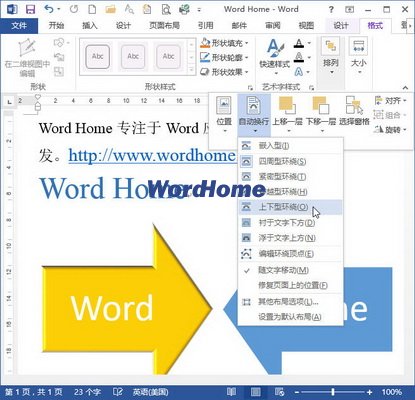Open the 排列 arrange dropdown
This screenshot has width=415, height=400.
pos(331,56)
